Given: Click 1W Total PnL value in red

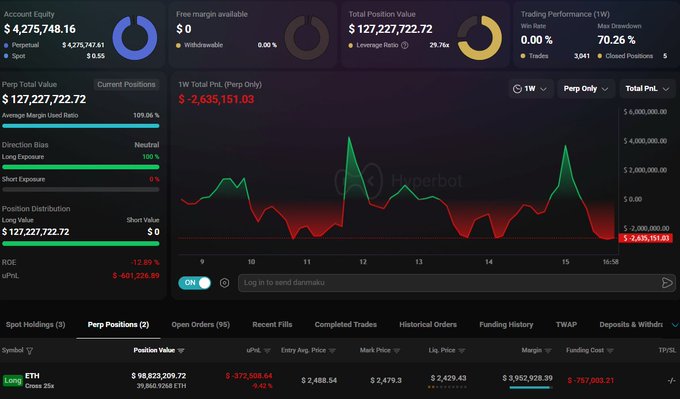Looking at the screenshot, I should (x=216, y=99).
